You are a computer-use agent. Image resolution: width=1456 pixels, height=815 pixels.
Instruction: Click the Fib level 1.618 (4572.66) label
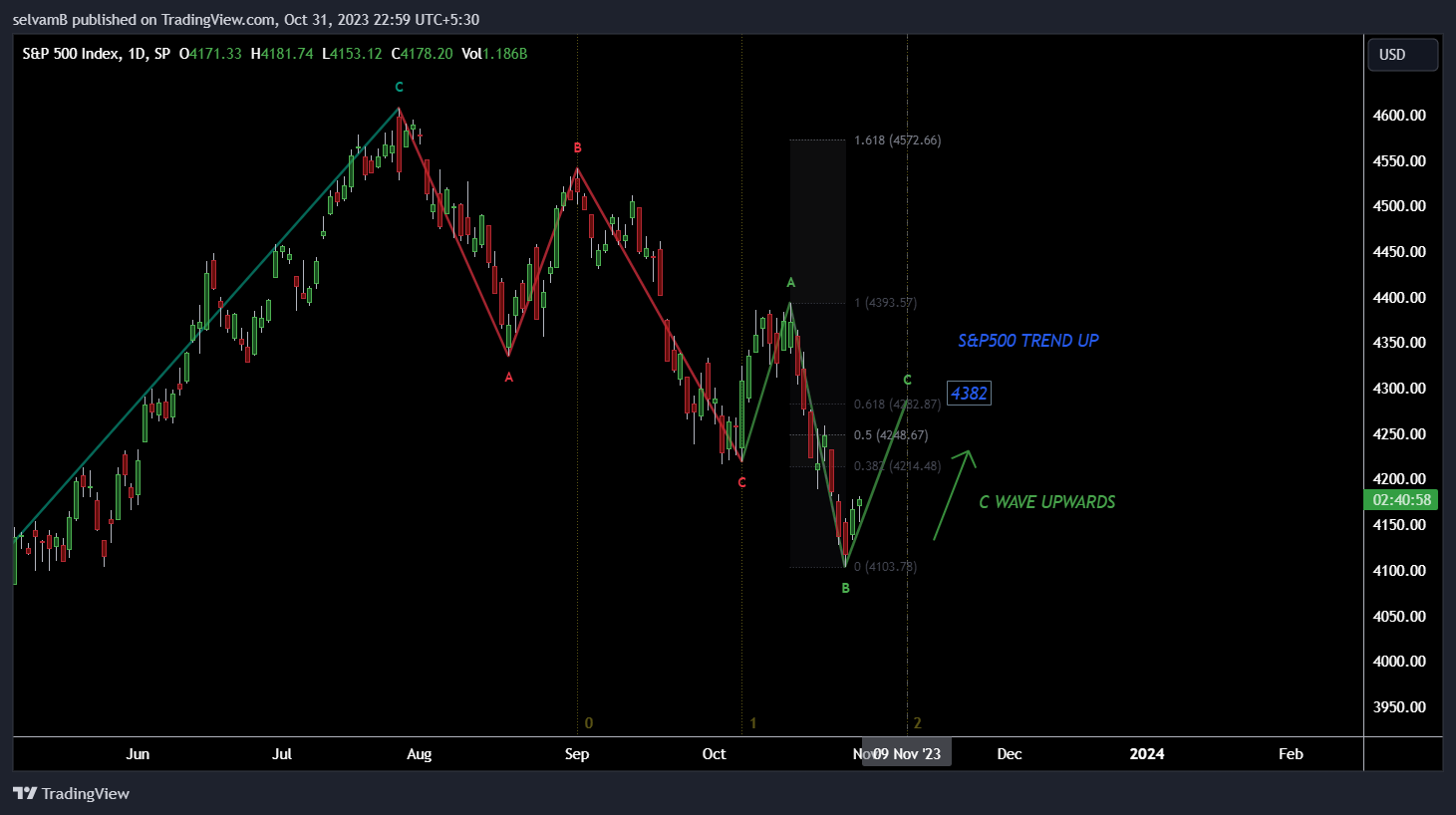tap(897, 140)
